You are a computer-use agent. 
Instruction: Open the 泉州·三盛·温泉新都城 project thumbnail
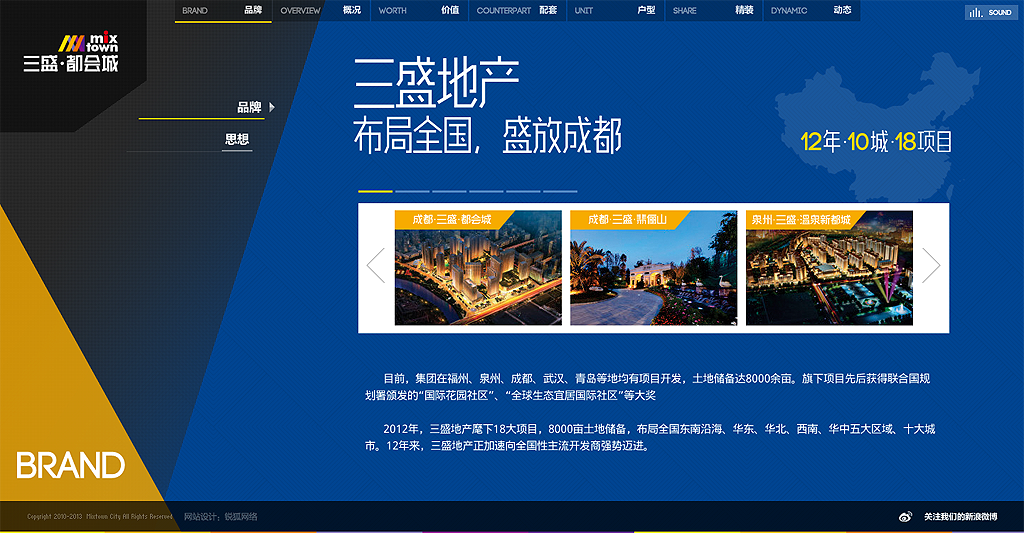[x=829, y=268]
